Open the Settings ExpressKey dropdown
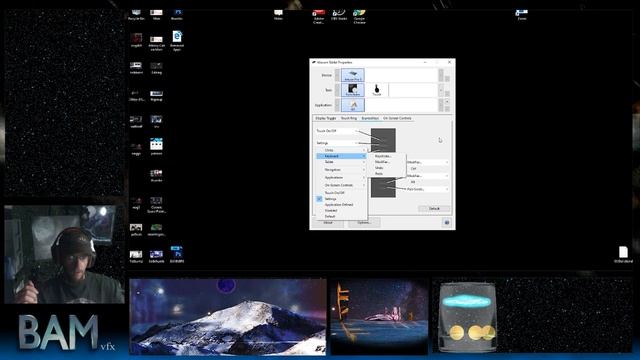This screenshot has height=360, width=640. (337, 143)
